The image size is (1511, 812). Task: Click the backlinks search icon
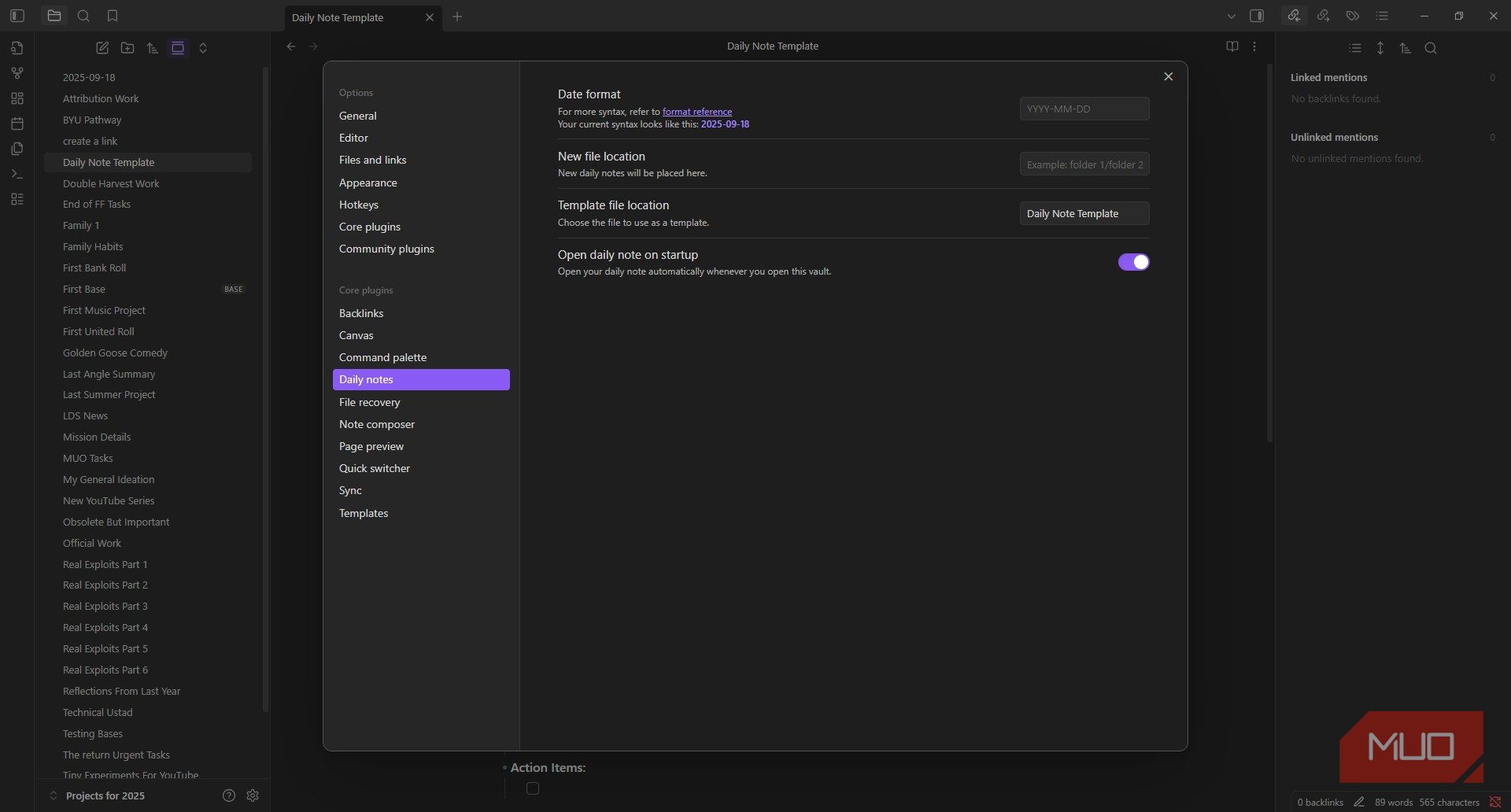coord(1431,48)
